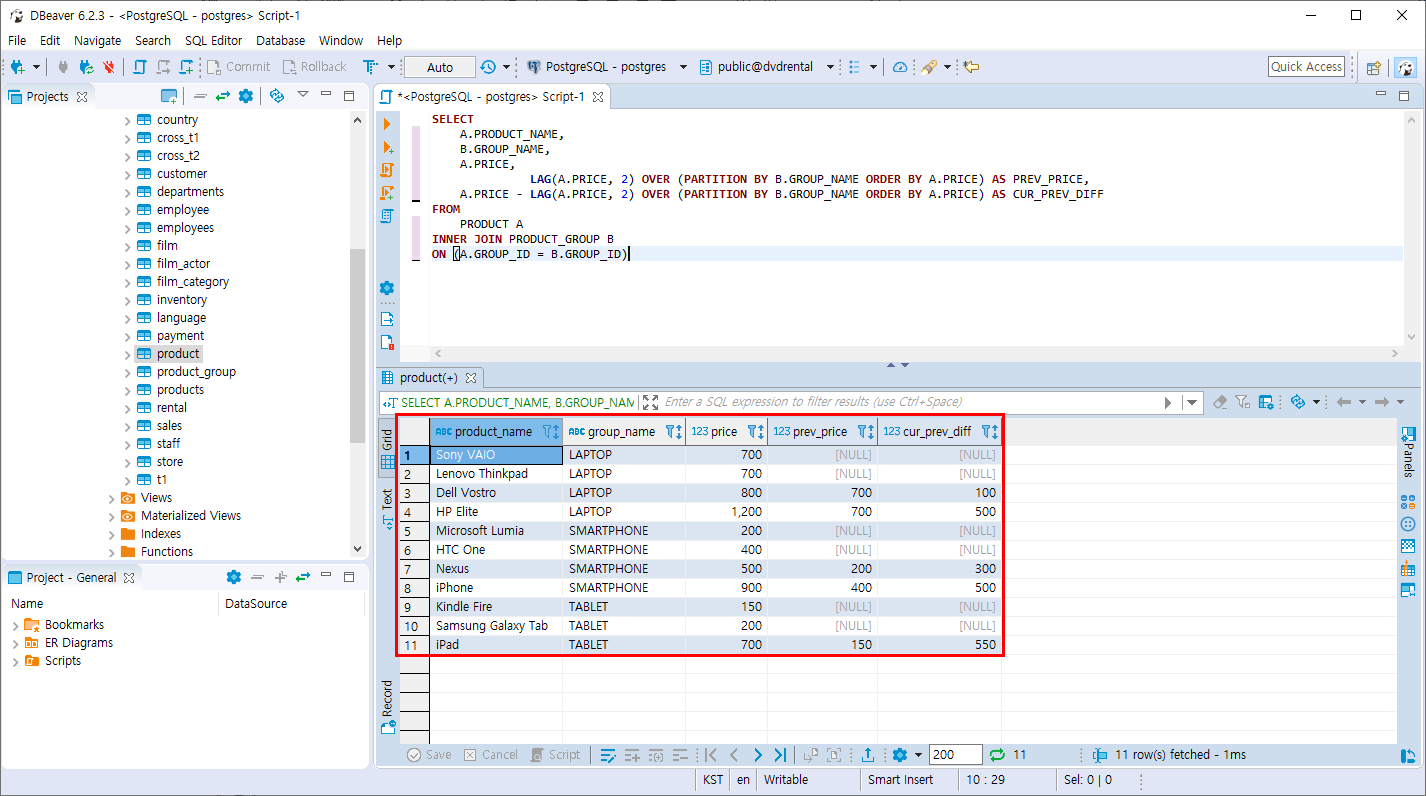Open the Panels icon on the right edge
1426x796 pixels.
coord(1408,453)
